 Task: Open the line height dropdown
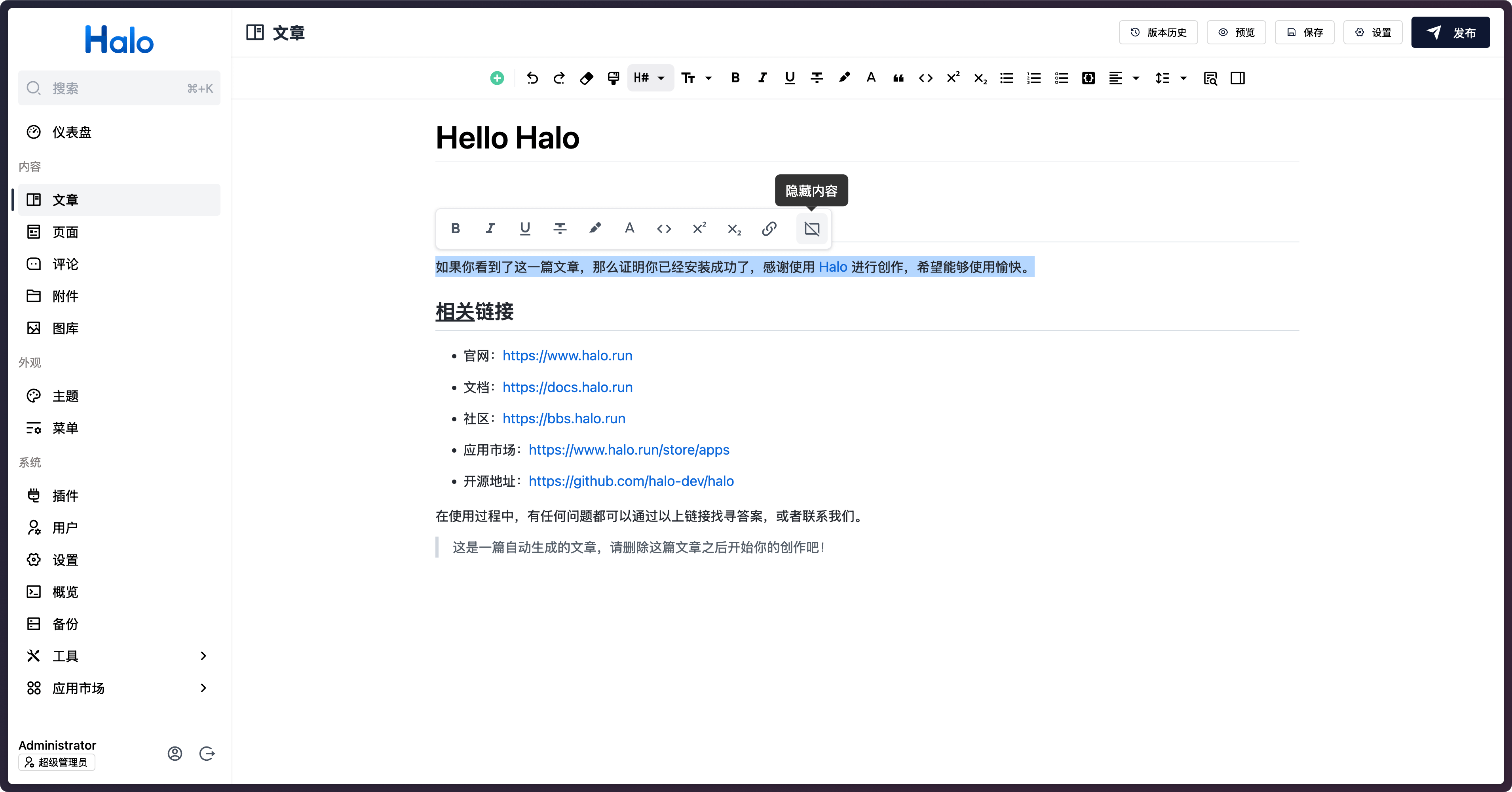tap(1171, 78)
